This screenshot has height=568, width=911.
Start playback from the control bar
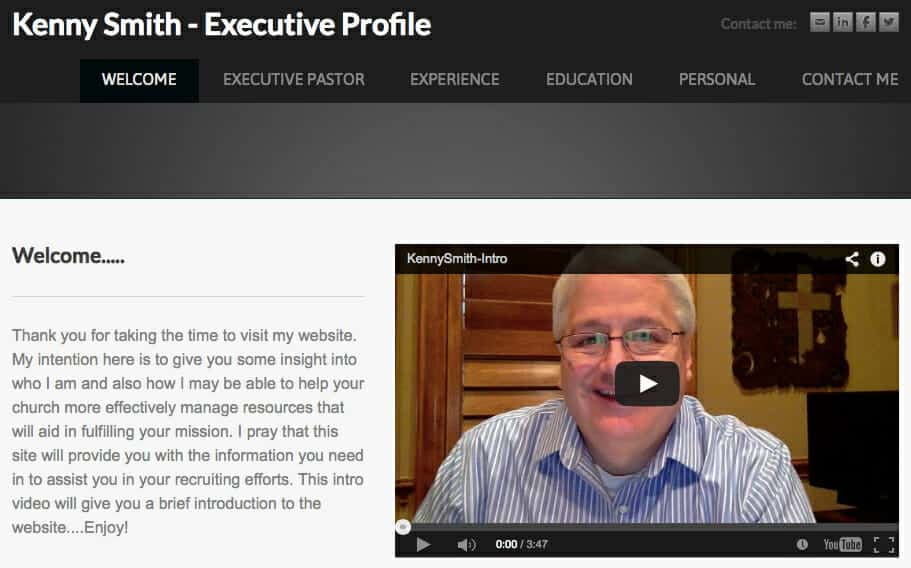coord(424,544)
